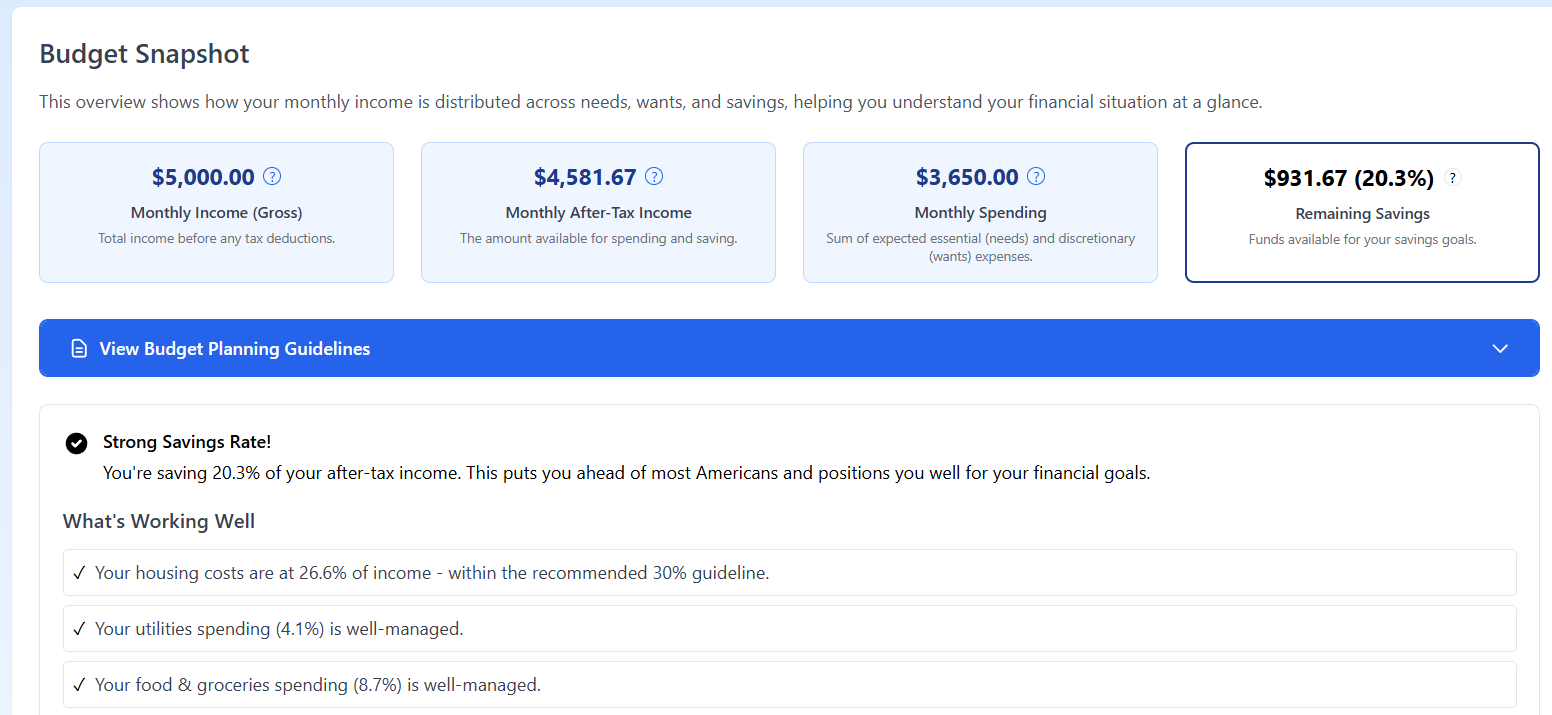Select the Monthly Income (Gross) label
This screenshot has width=1552, height=715.
pos(216,213)
